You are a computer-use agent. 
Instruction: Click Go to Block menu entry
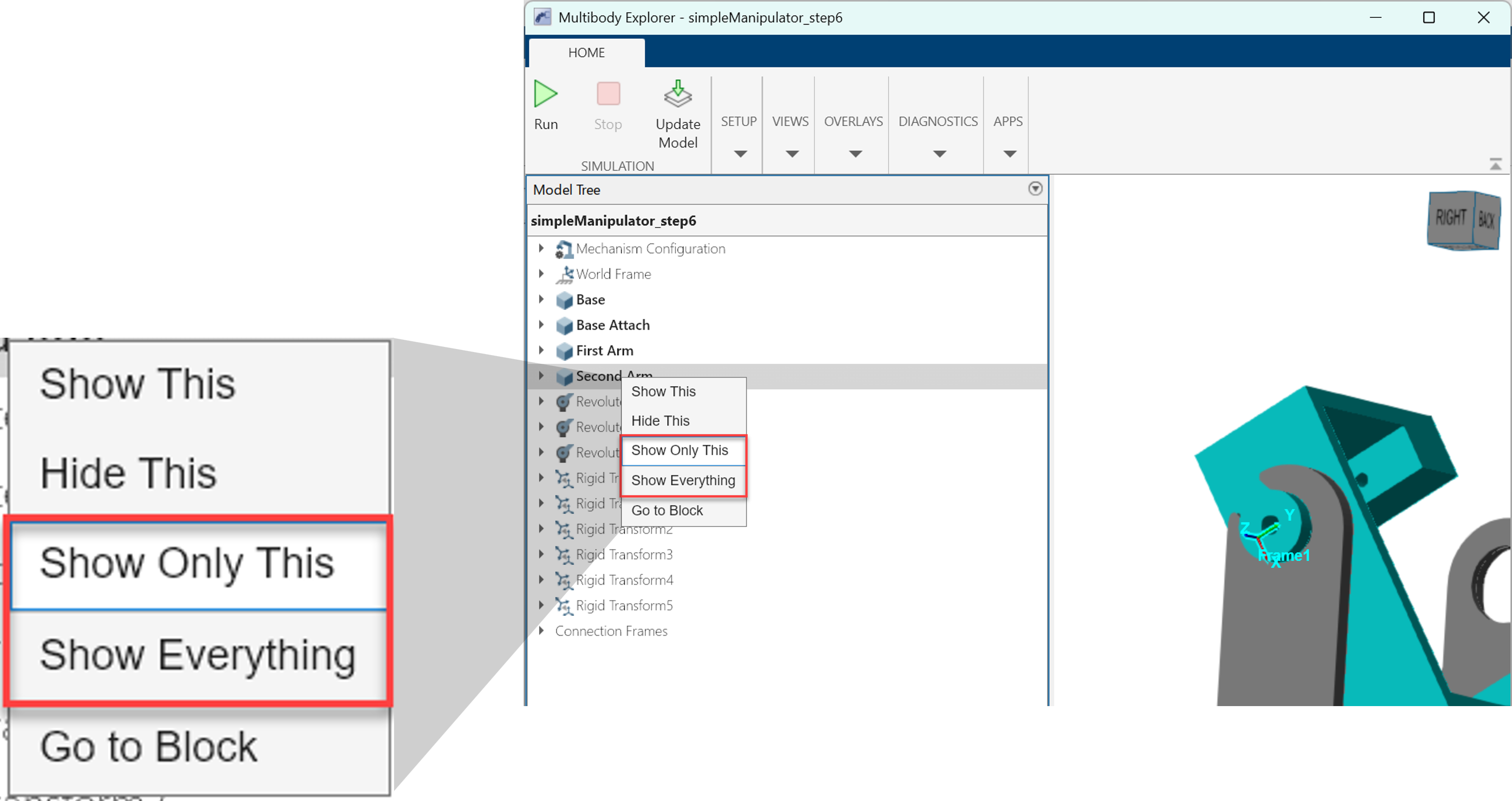pos(667,511)
